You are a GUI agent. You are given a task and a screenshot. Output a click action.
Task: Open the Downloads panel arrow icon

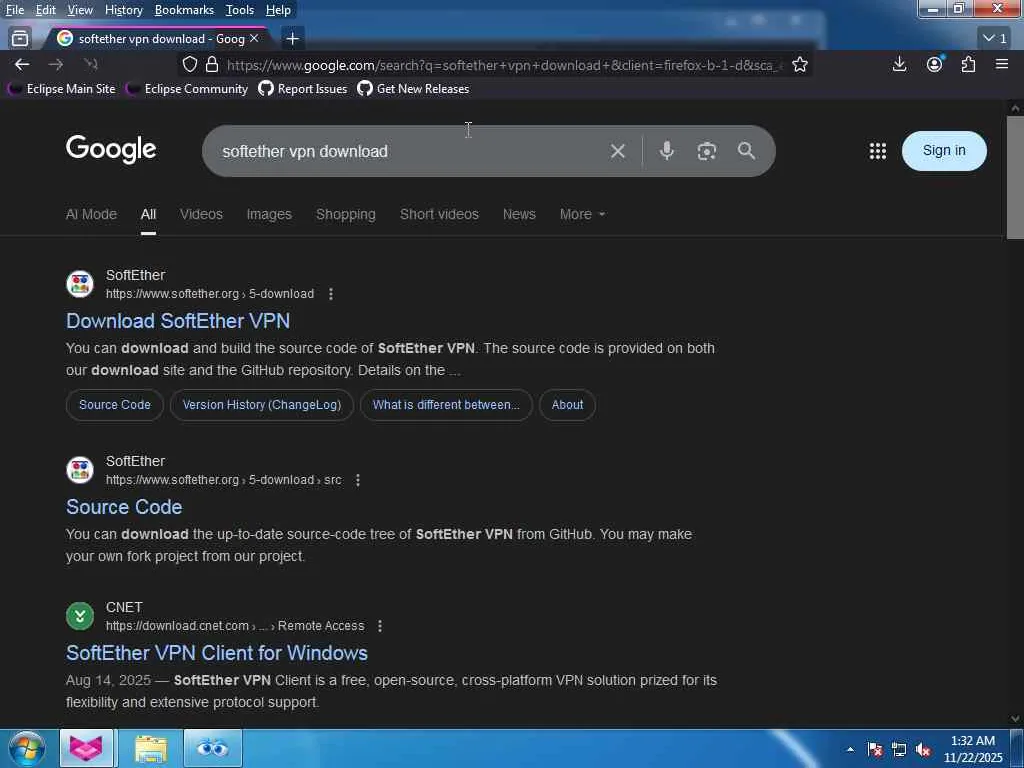899,64
